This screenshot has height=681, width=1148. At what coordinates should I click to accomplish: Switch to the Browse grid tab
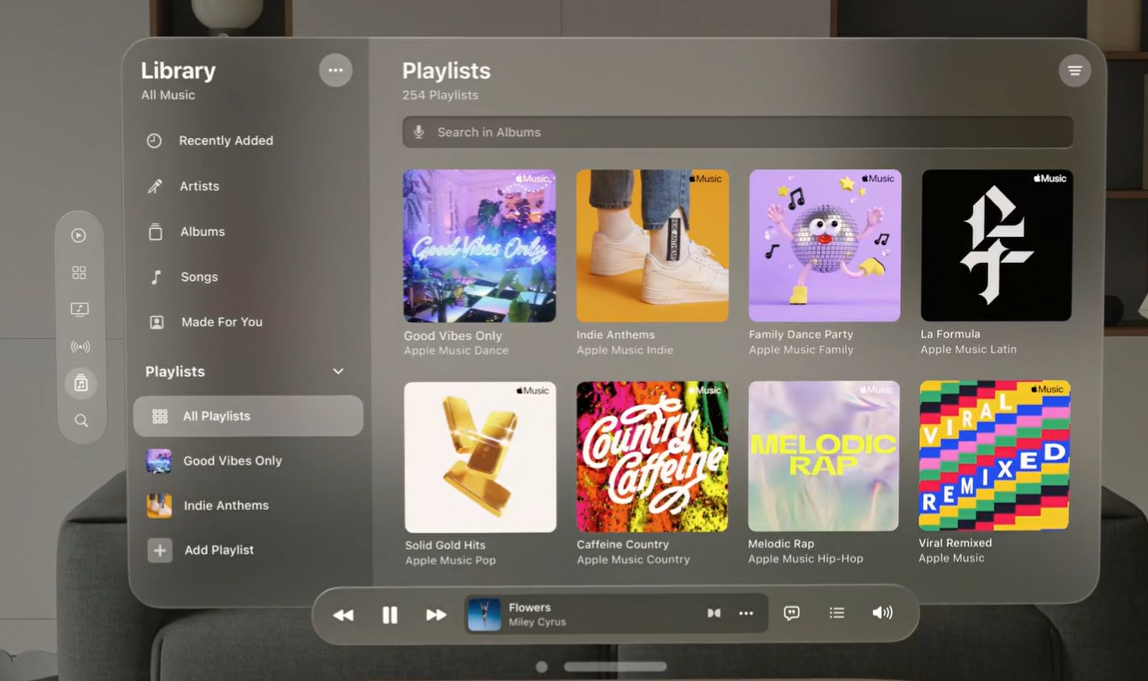click(79, 272)
